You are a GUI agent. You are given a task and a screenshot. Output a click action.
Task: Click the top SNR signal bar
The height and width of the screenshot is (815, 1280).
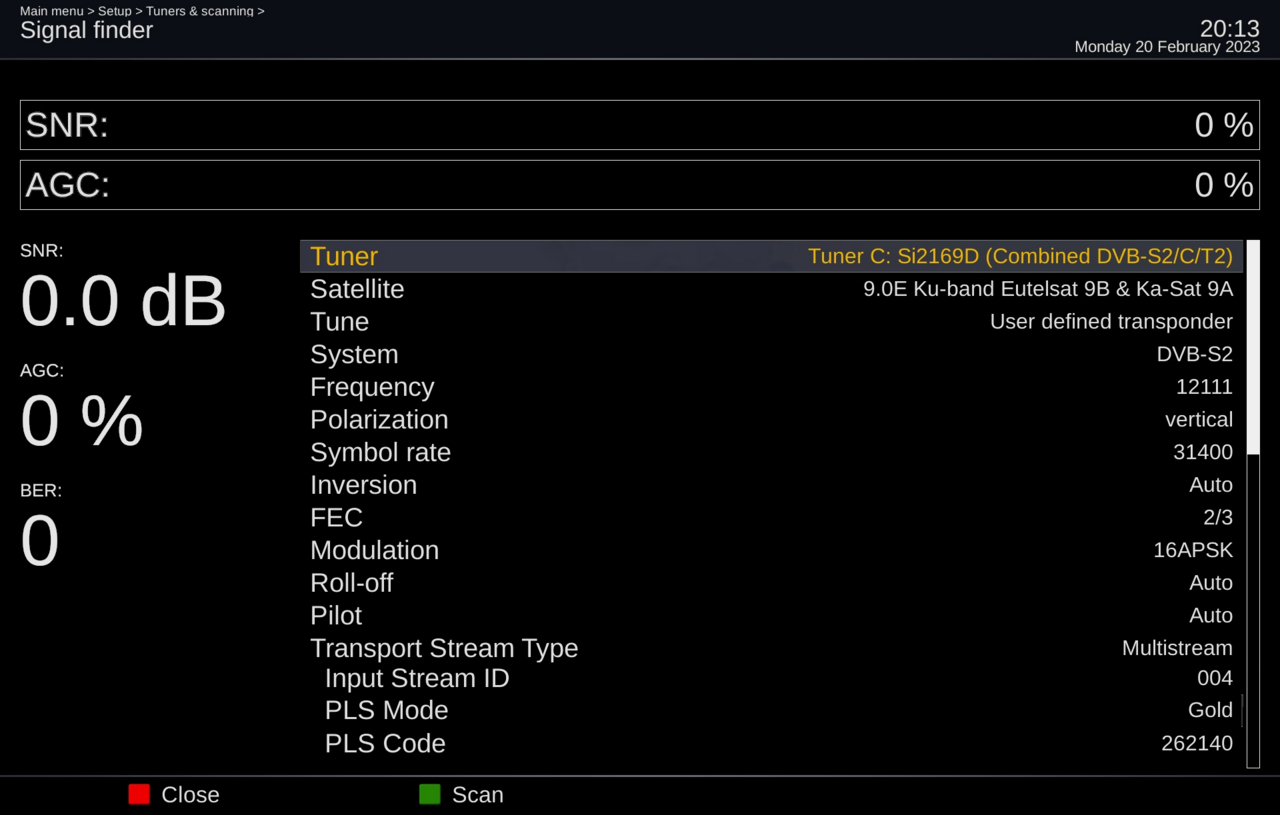tap(639, 125)
